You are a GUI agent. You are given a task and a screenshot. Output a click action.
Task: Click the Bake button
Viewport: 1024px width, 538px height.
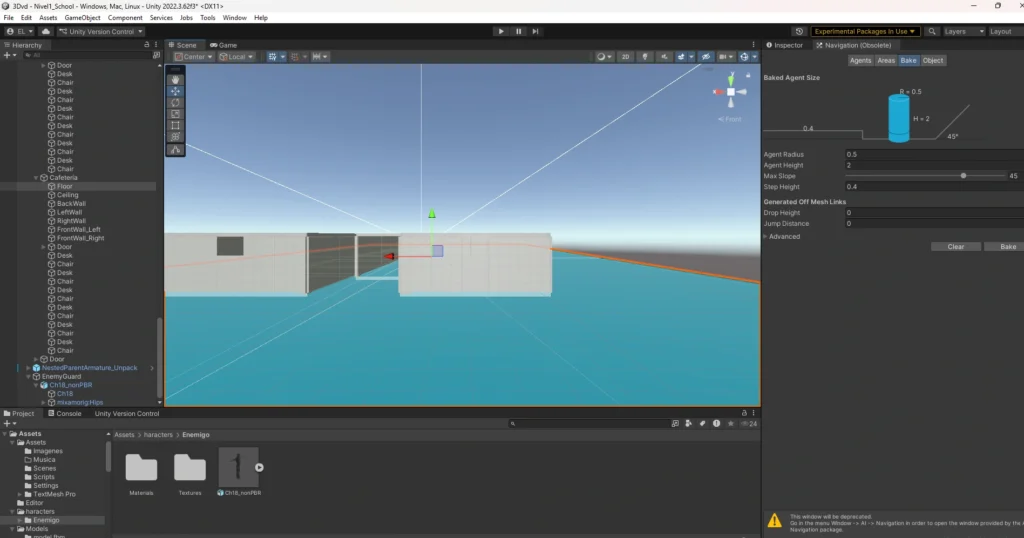point(1005,246)
